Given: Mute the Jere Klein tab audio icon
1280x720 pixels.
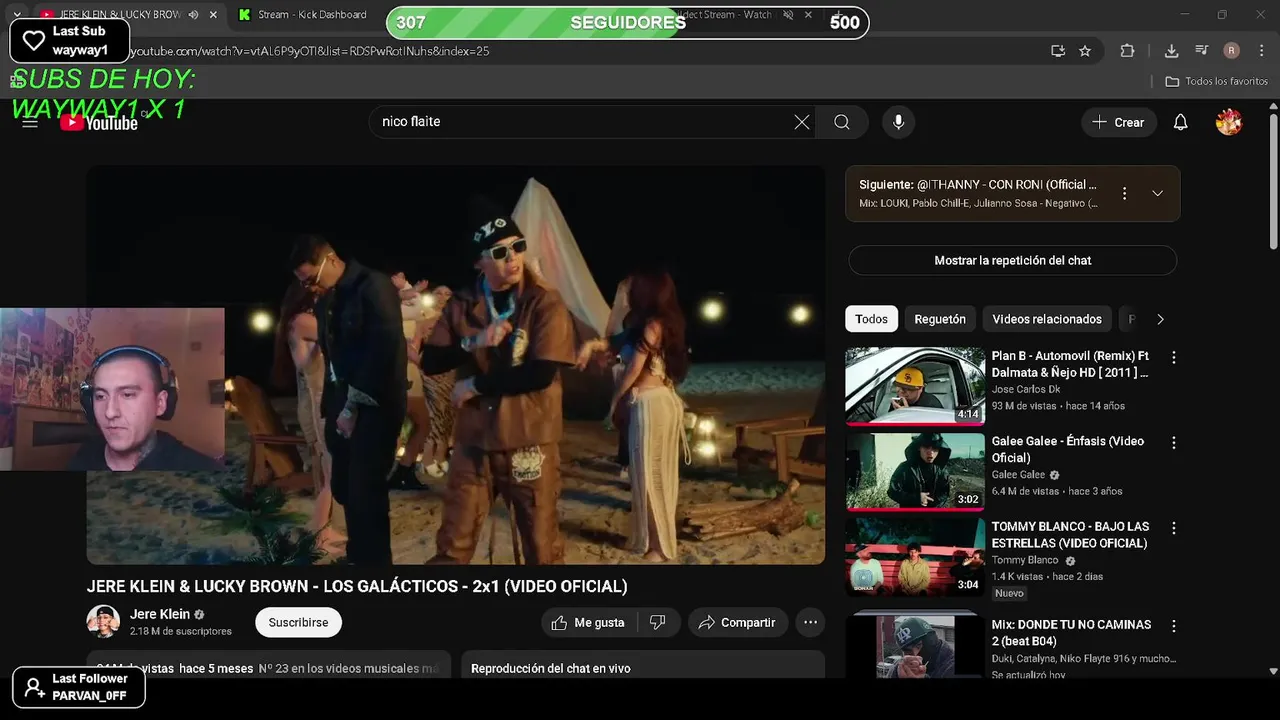Looking at the screenshot, I should pos(193,15).
